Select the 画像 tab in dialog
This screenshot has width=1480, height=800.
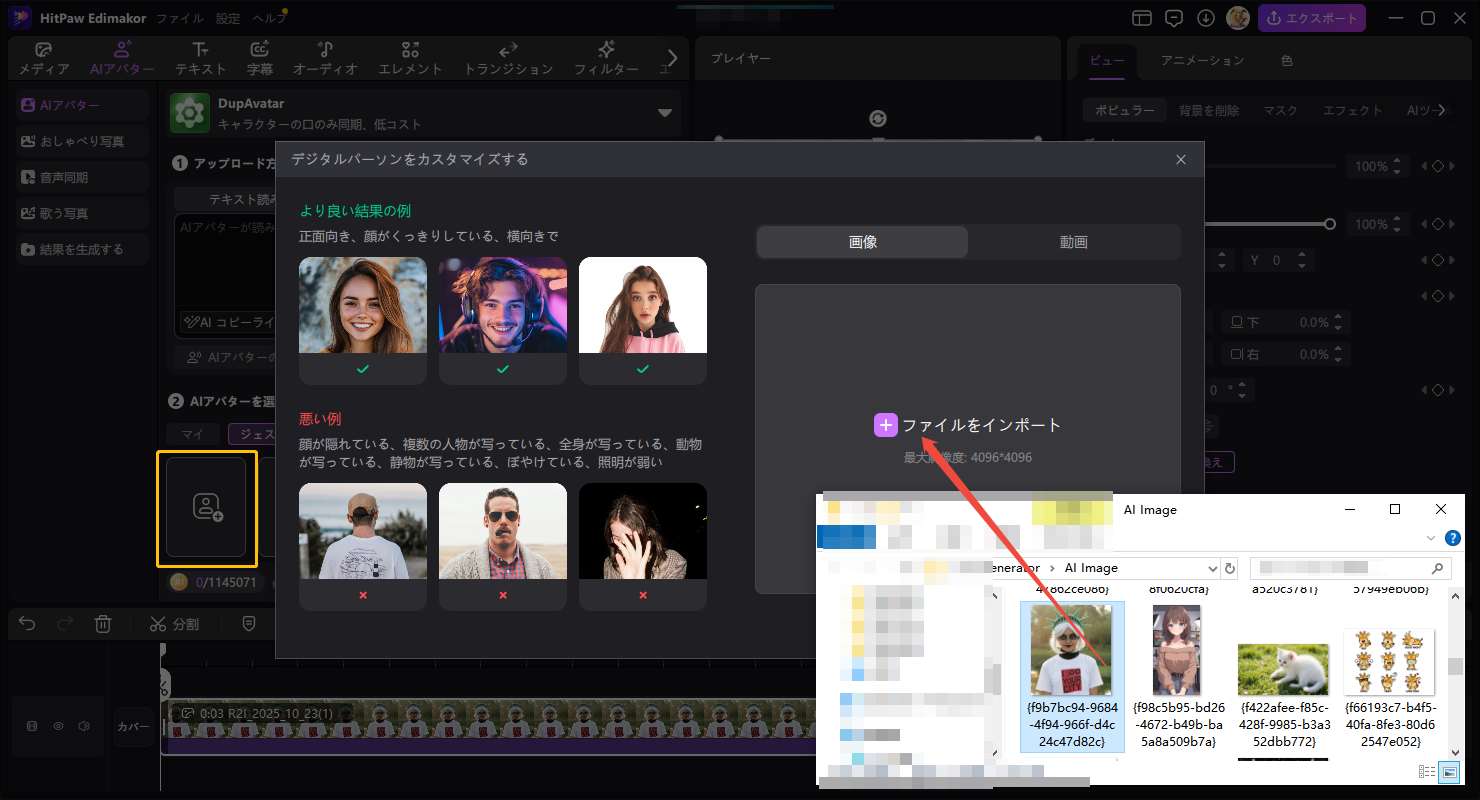pos(862,242)
